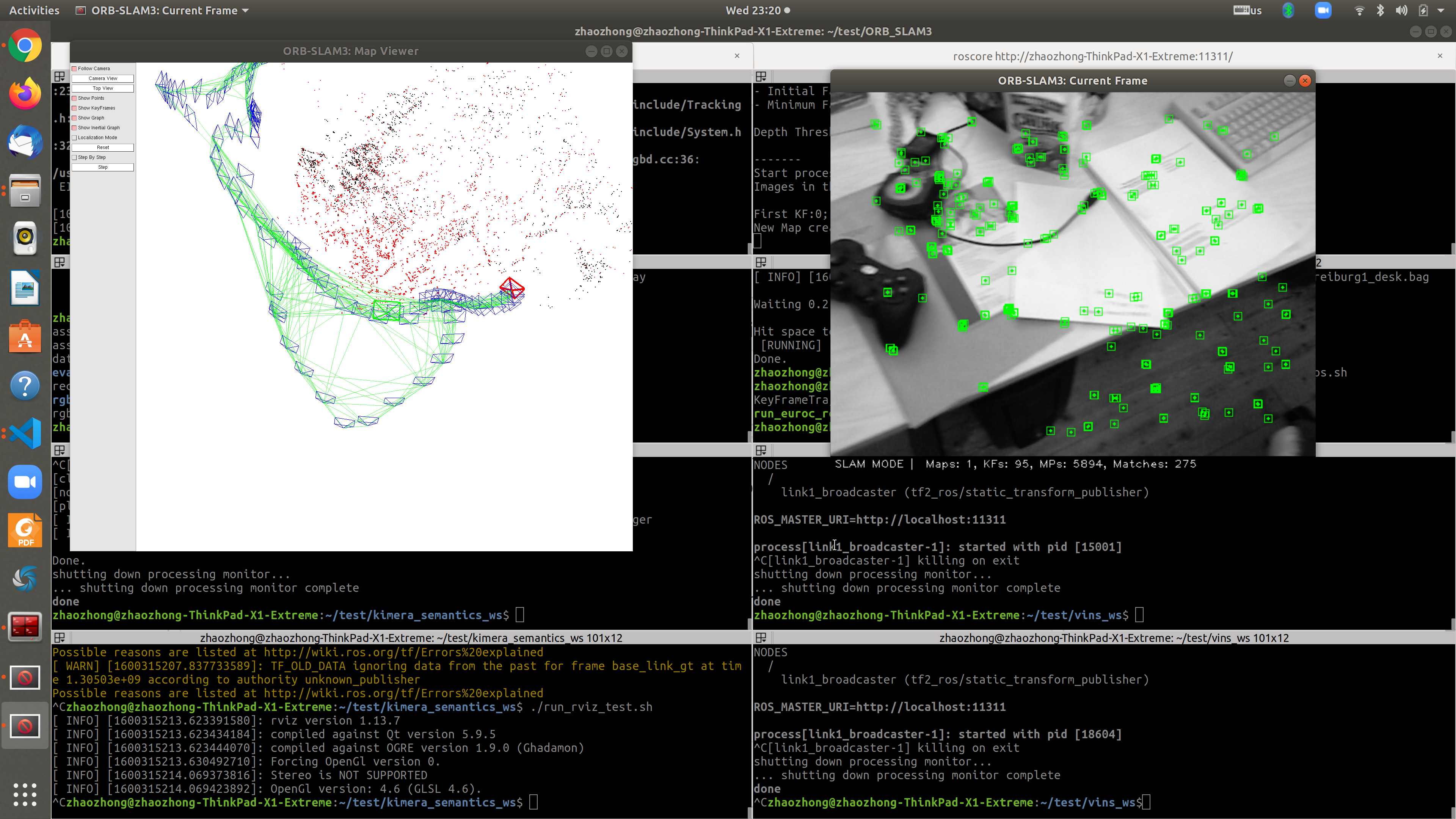Open Google Chrome from the dock
The height and width of the screenshot is (819, 1456).
point(25,45)
